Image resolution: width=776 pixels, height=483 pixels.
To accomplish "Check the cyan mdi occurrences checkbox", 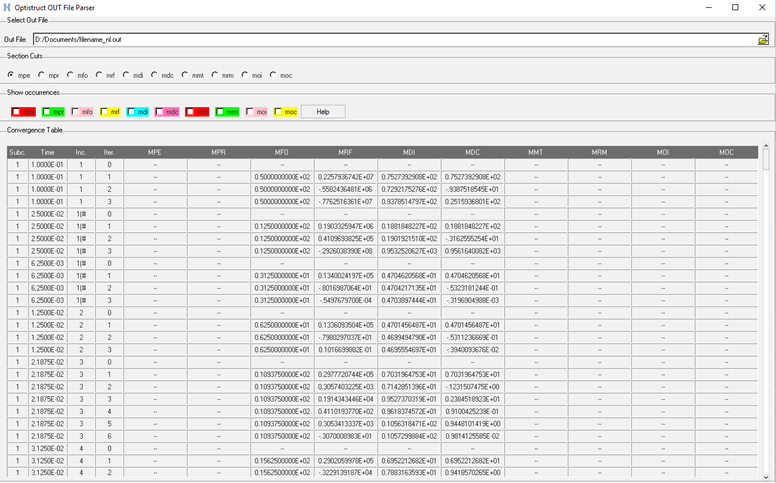I will point(133,111).
